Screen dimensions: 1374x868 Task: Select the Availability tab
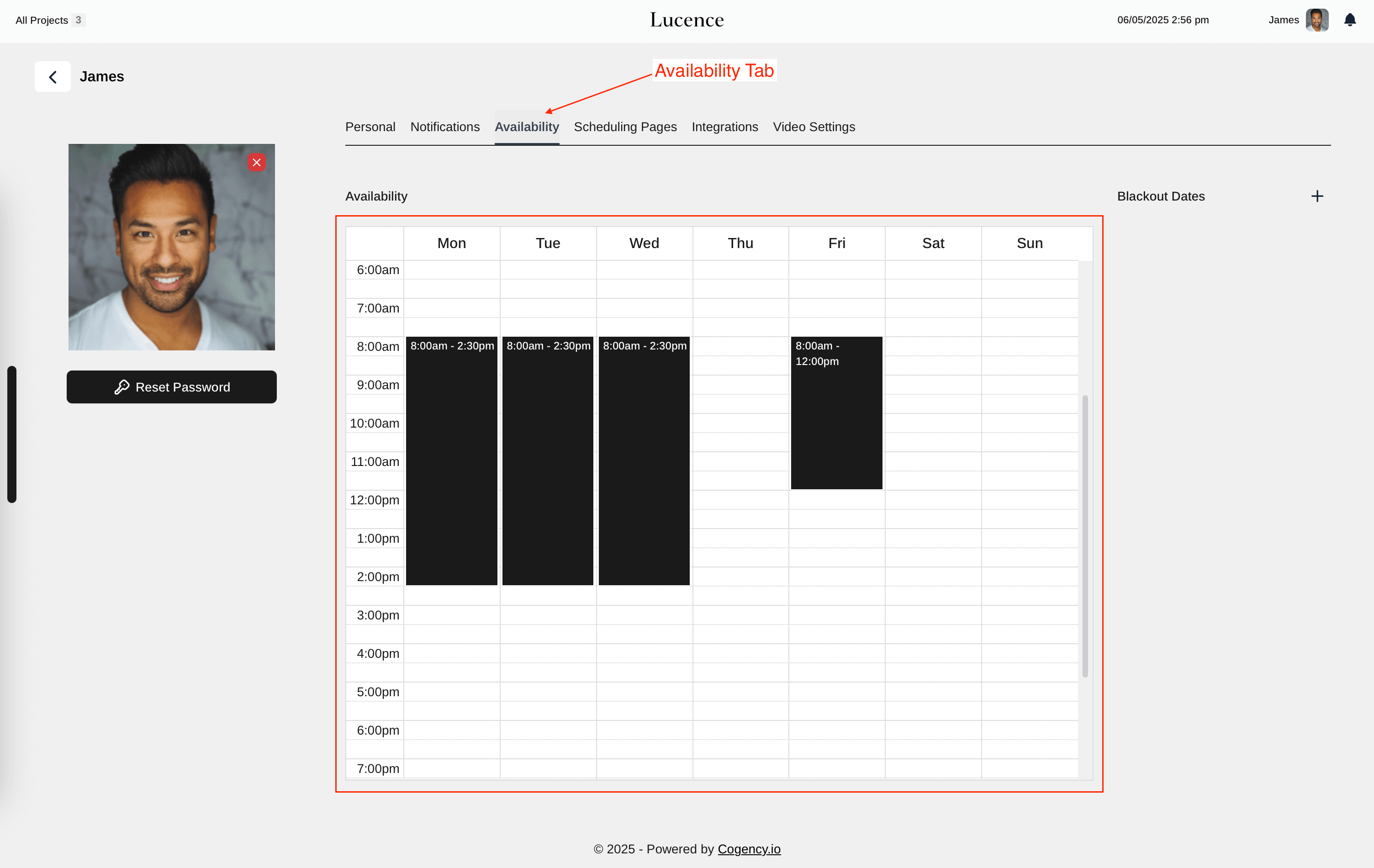[526, 127]
